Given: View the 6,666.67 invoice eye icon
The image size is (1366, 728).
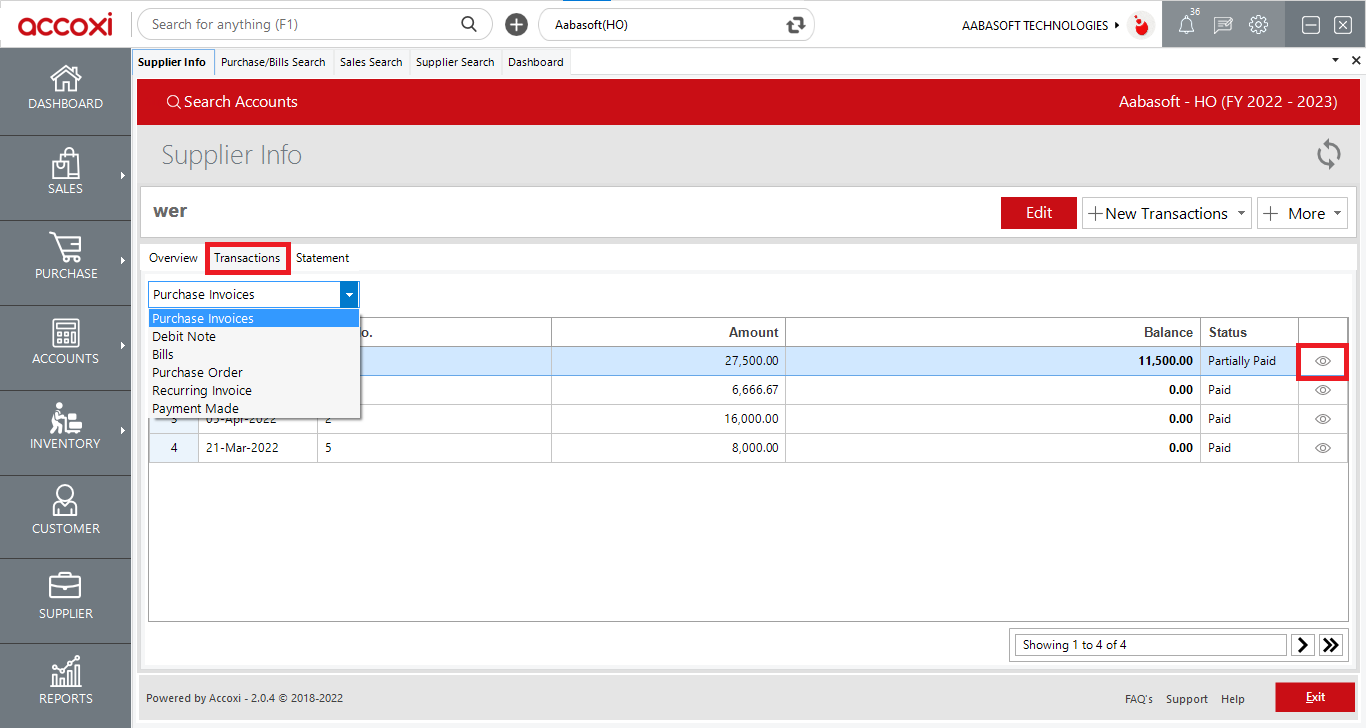Looking at the screenshot, I should click(x=1323, y=390).
